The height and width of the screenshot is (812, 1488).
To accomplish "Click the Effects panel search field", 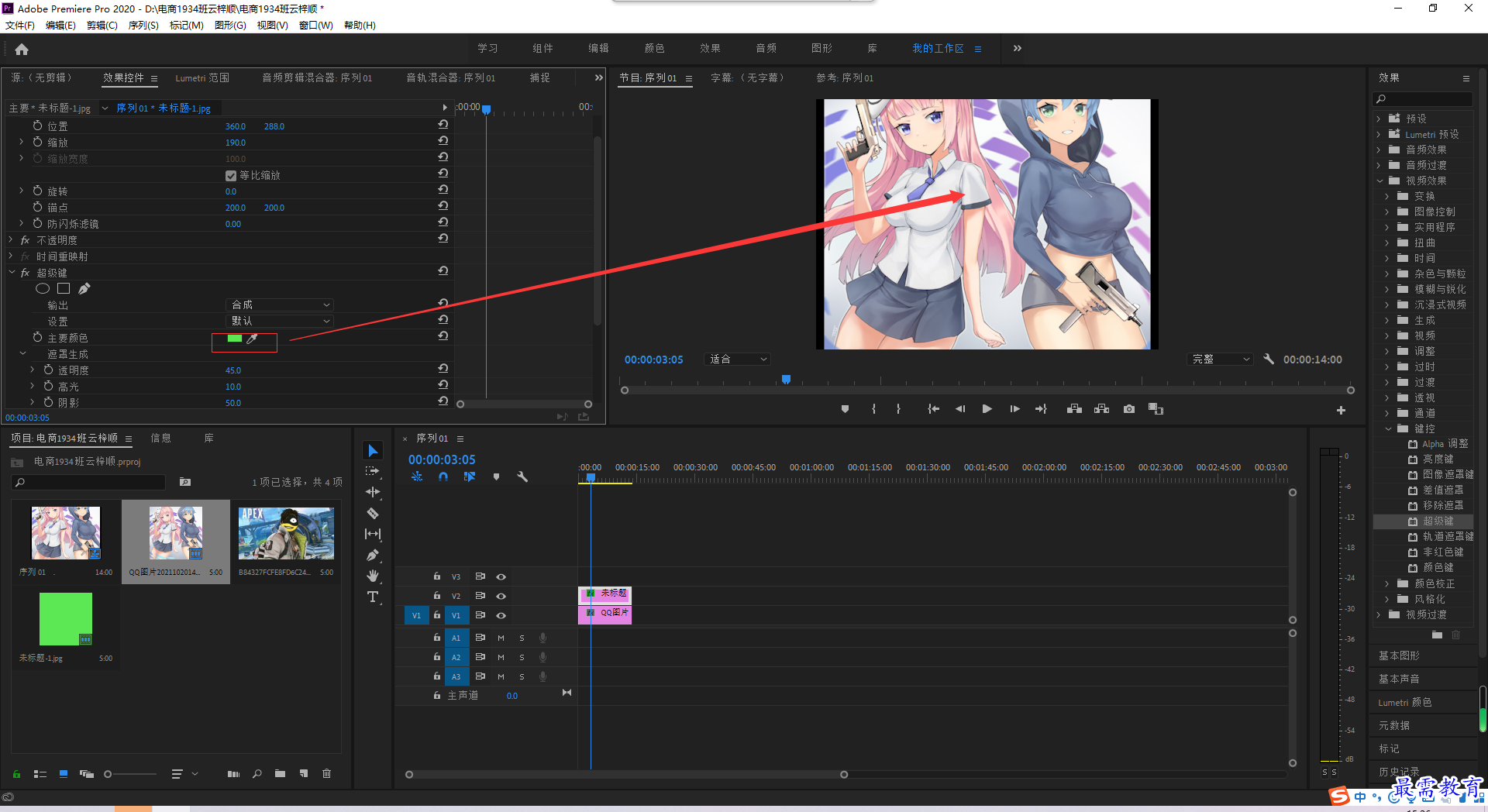I will tap(1424, 99).
